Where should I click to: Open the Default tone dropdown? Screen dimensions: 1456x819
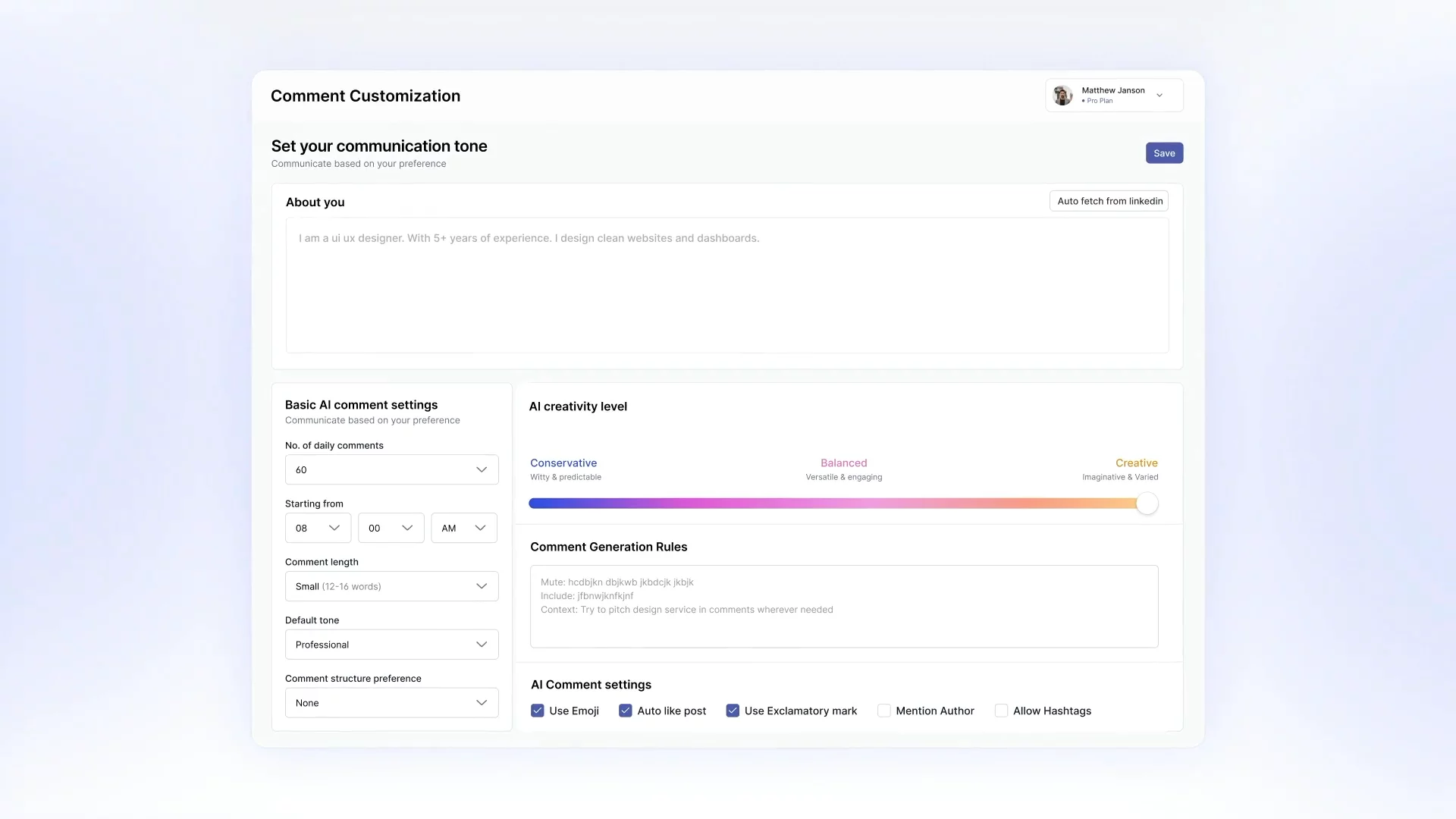point(391,645)
